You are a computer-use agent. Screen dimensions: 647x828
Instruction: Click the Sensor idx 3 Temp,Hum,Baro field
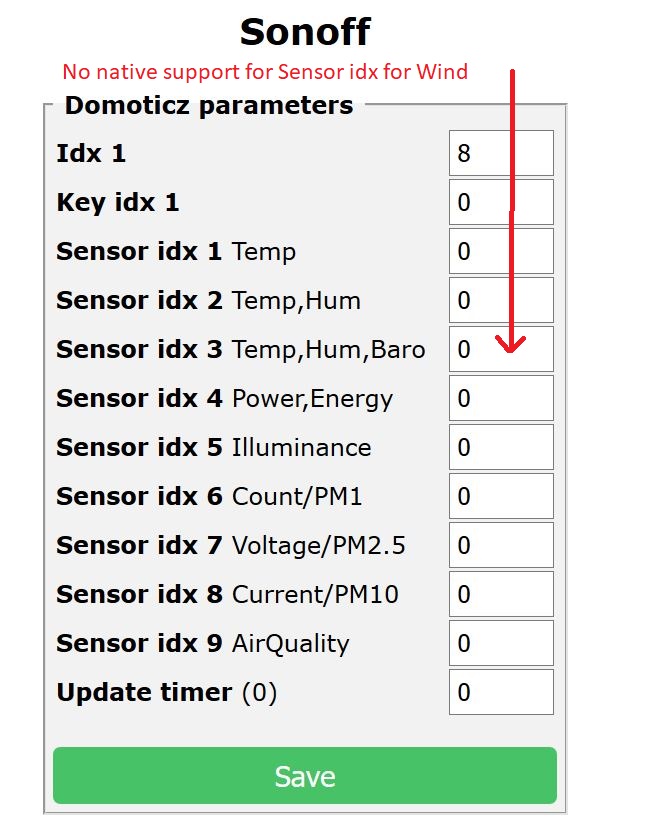tap(500, 349)
